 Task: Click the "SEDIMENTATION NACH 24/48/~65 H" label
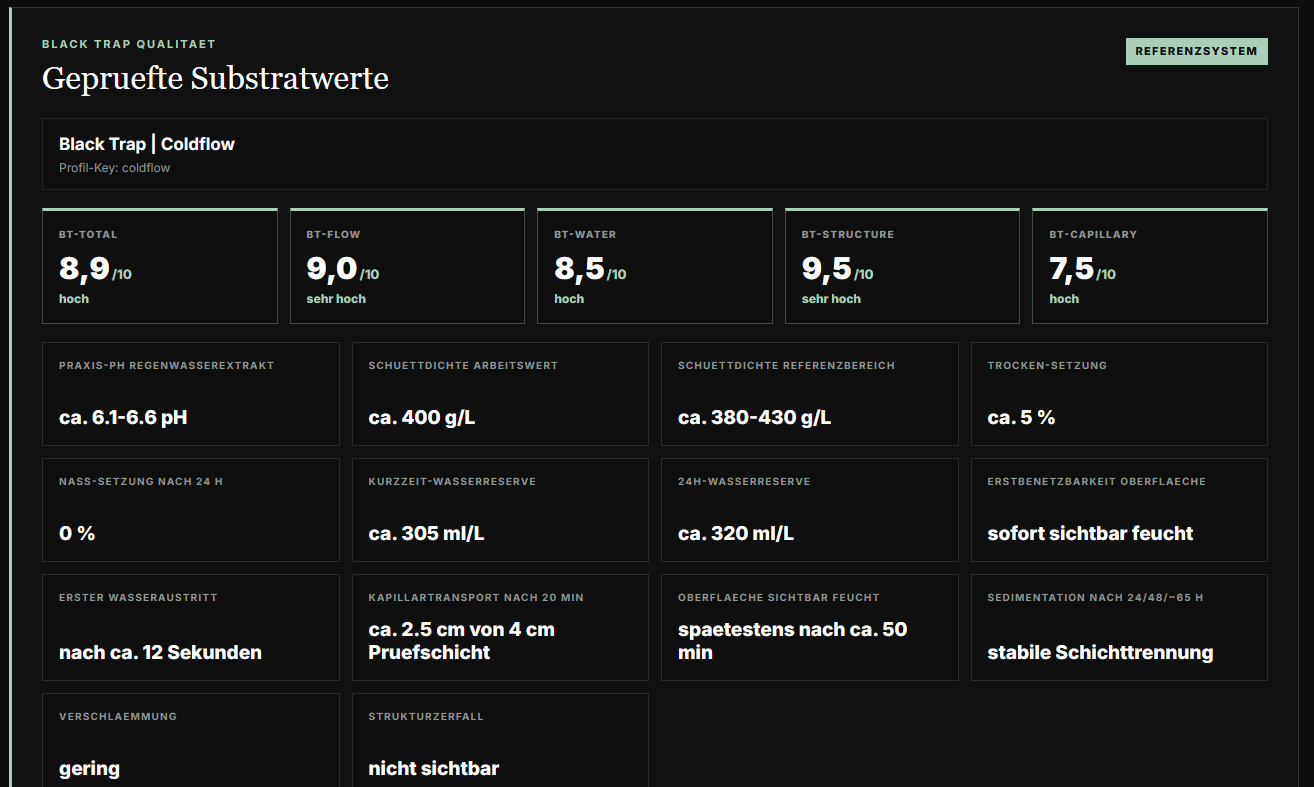pos(1095,597)
